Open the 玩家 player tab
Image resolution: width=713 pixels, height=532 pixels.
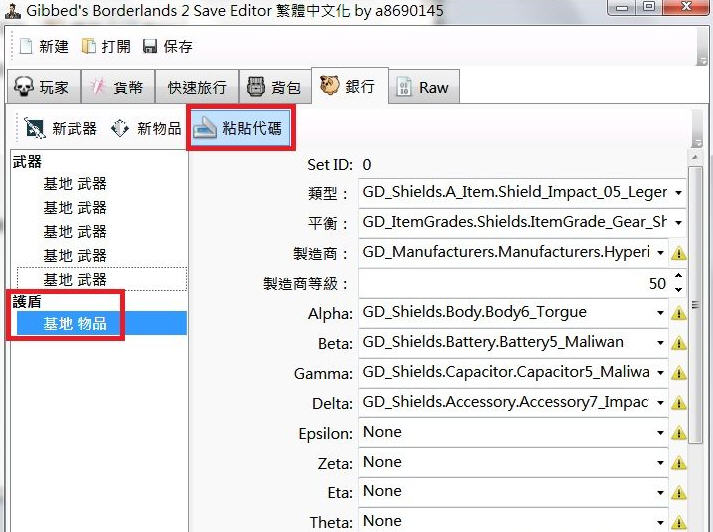click(44, 86)
